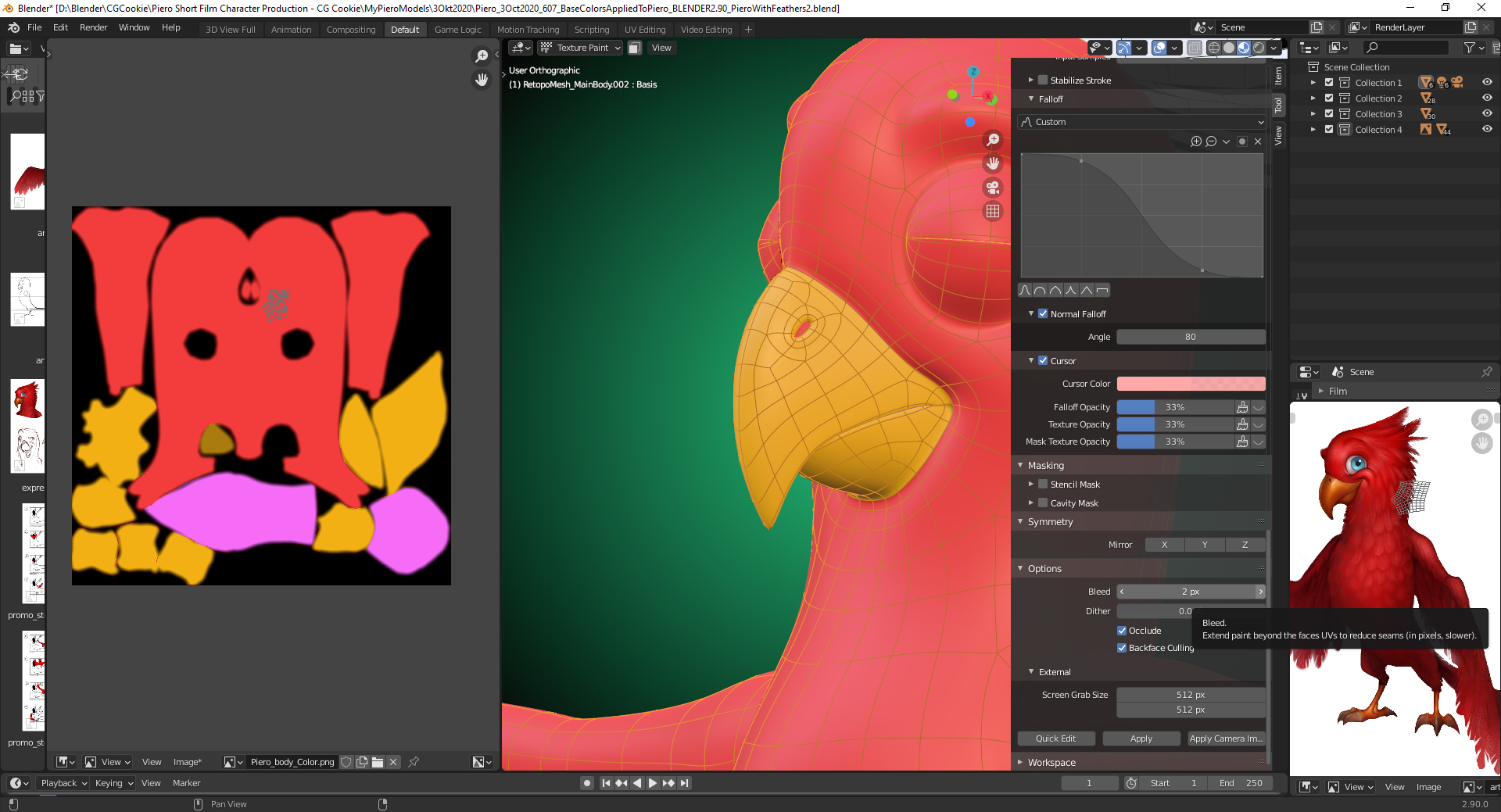
Task: Expand the Collection 1 tree item
Action: [x=1313, y=82]
